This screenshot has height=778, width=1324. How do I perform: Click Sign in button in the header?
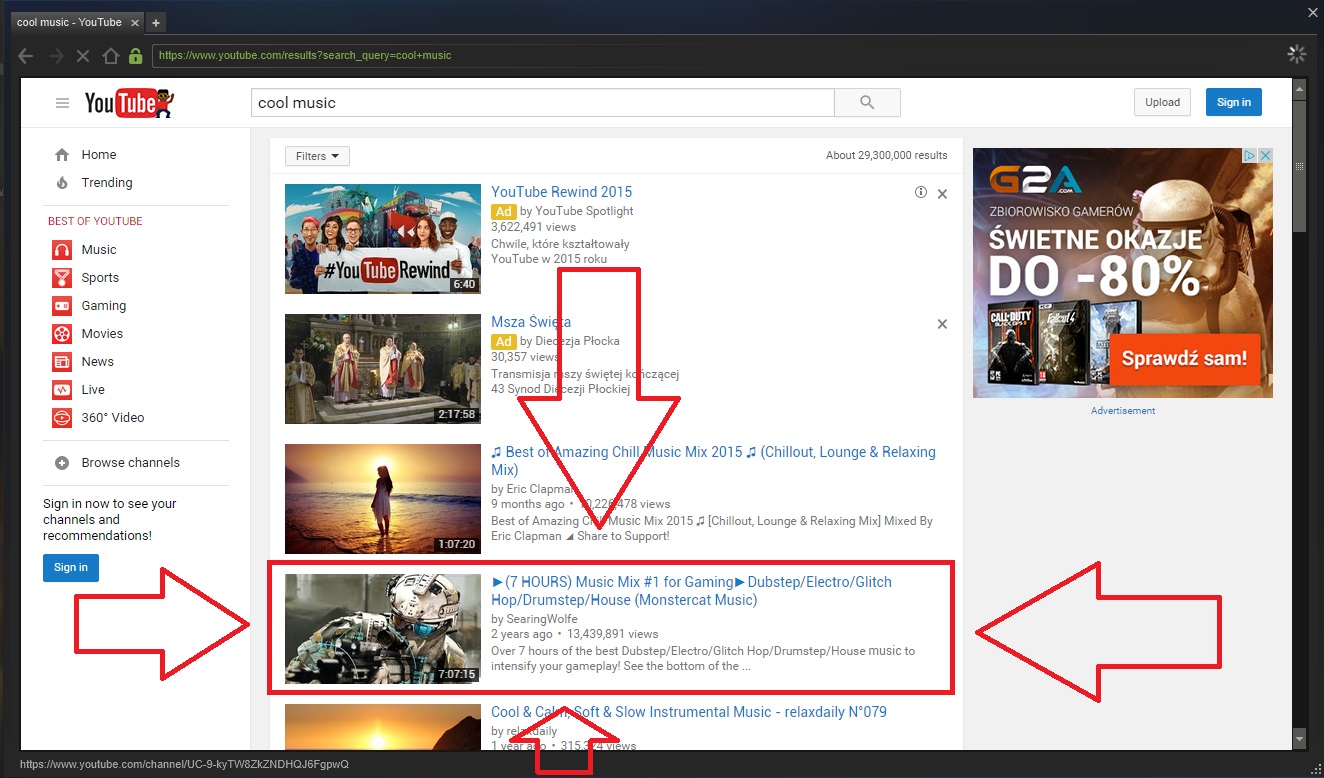1234,102
